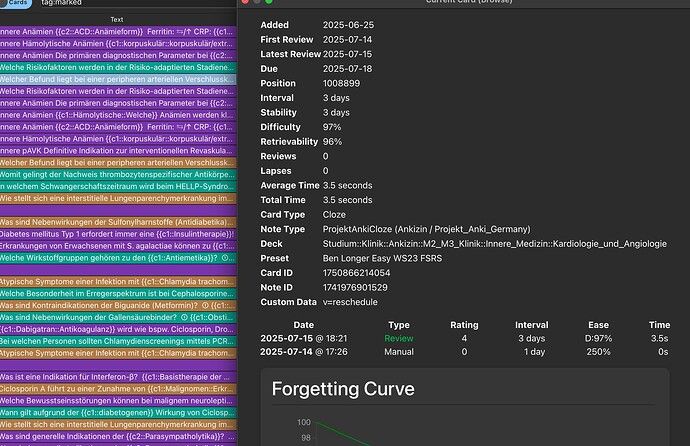The height and width of the screenshot is (446, 690).
Task: Select row Innere Anämien c1::Hämolytische::Welche
Action: click(x=118, y=115)
